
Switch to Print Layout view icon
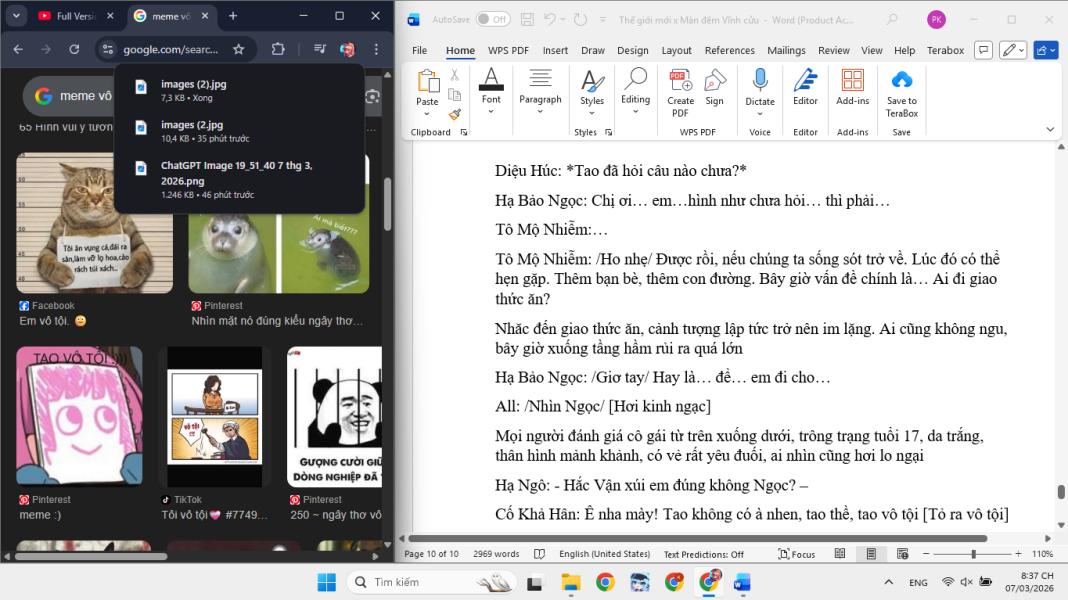pos(871,554)
